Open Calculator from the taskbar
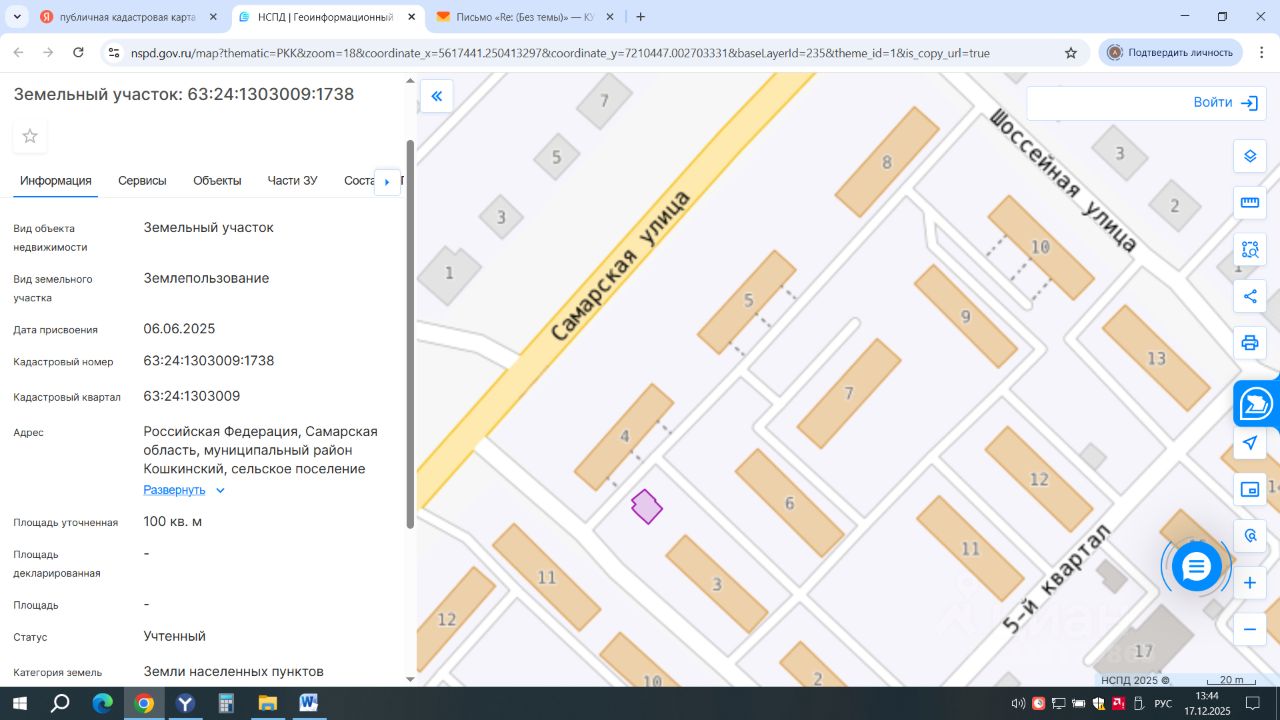The image size is (1280, 720). click(226, 703)
